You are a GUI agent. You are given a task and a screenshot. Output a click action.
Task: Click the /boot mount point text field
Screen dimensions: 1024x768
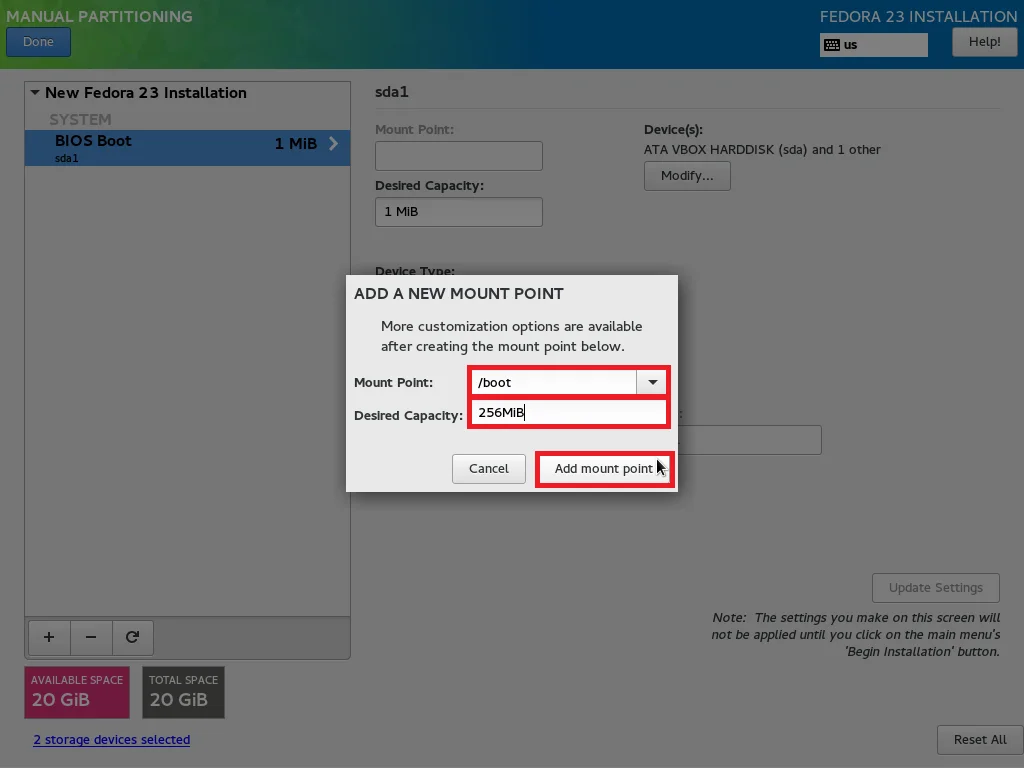553,382
